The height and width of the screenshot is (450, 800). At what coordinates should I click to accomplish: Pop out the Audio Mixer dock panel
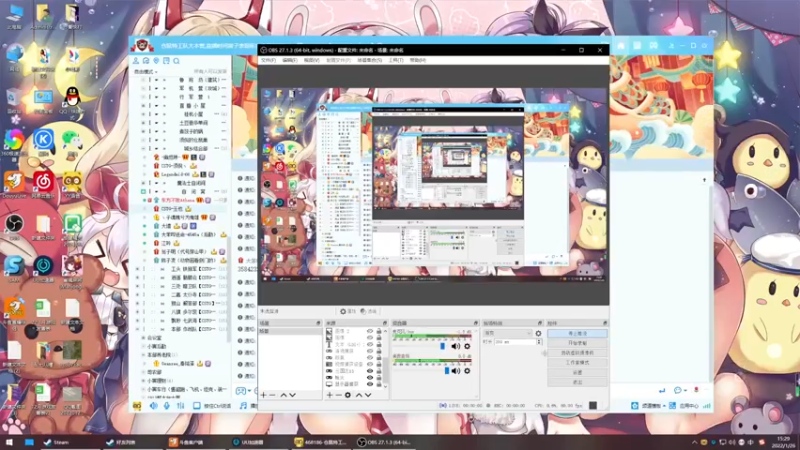[x=476, y=323]
